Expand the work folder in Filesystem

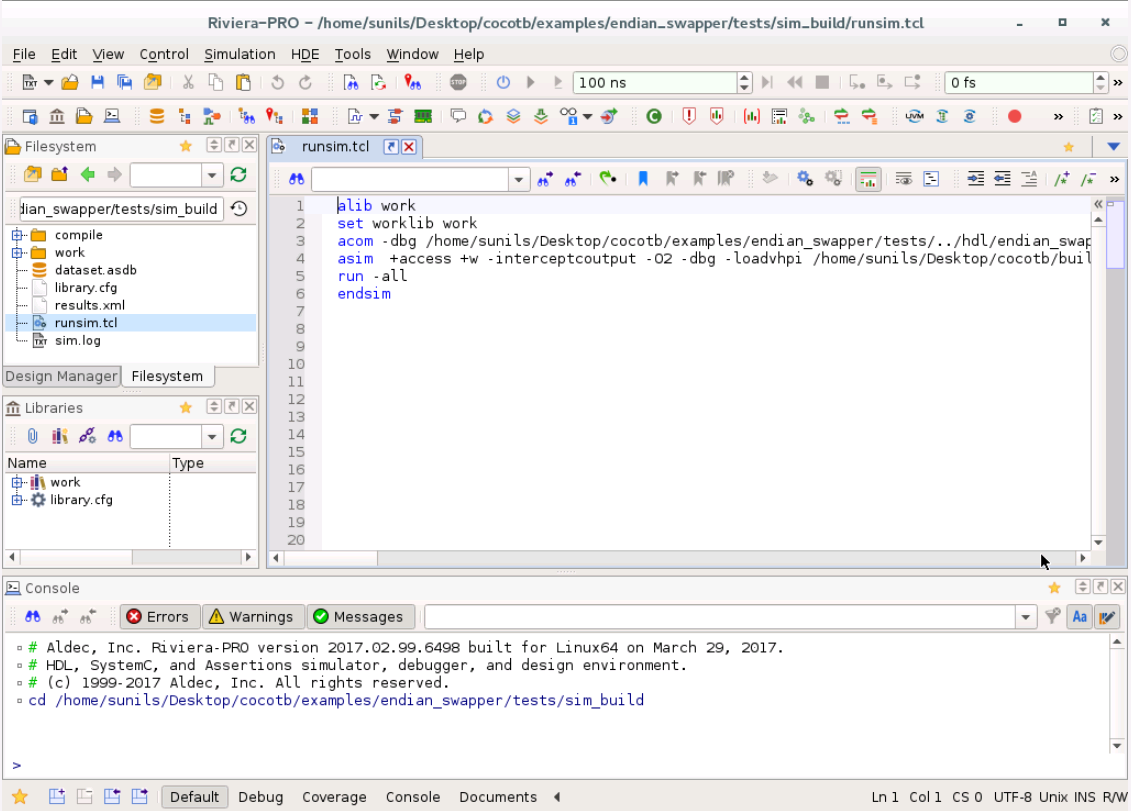click(x=17, y=253)
